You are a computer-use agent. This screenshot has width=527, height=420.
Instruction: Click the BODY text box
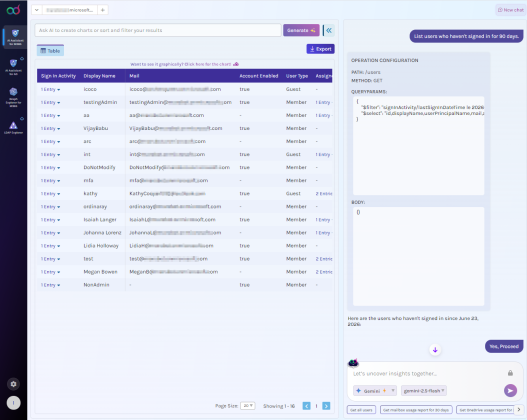click(418, 256)
